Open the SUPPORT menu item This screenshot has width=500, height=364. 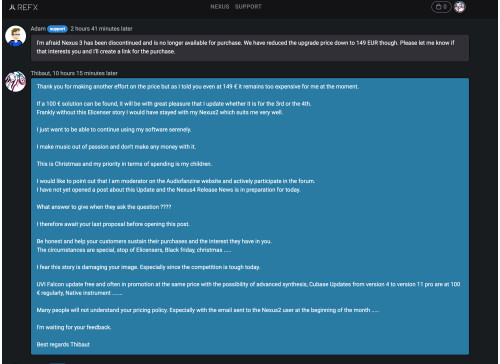[x=248, y=7]
